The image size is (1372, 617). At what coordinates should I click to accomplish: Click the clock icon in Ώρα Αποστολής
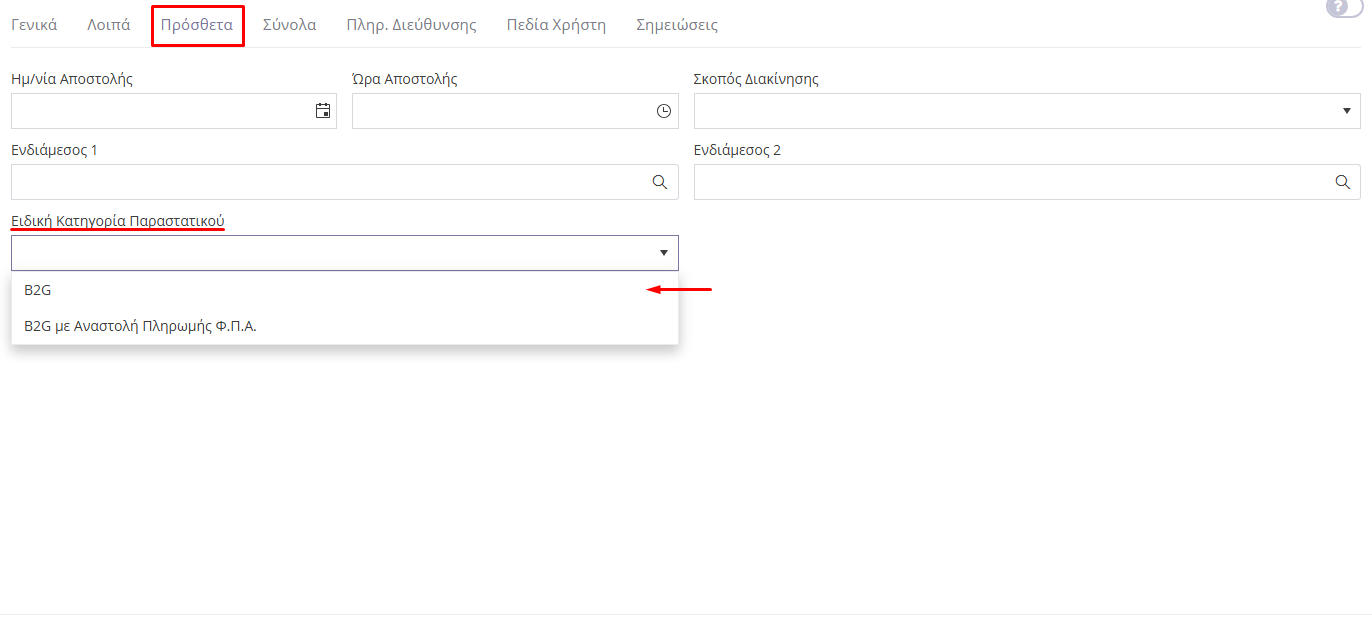(664, 111)
